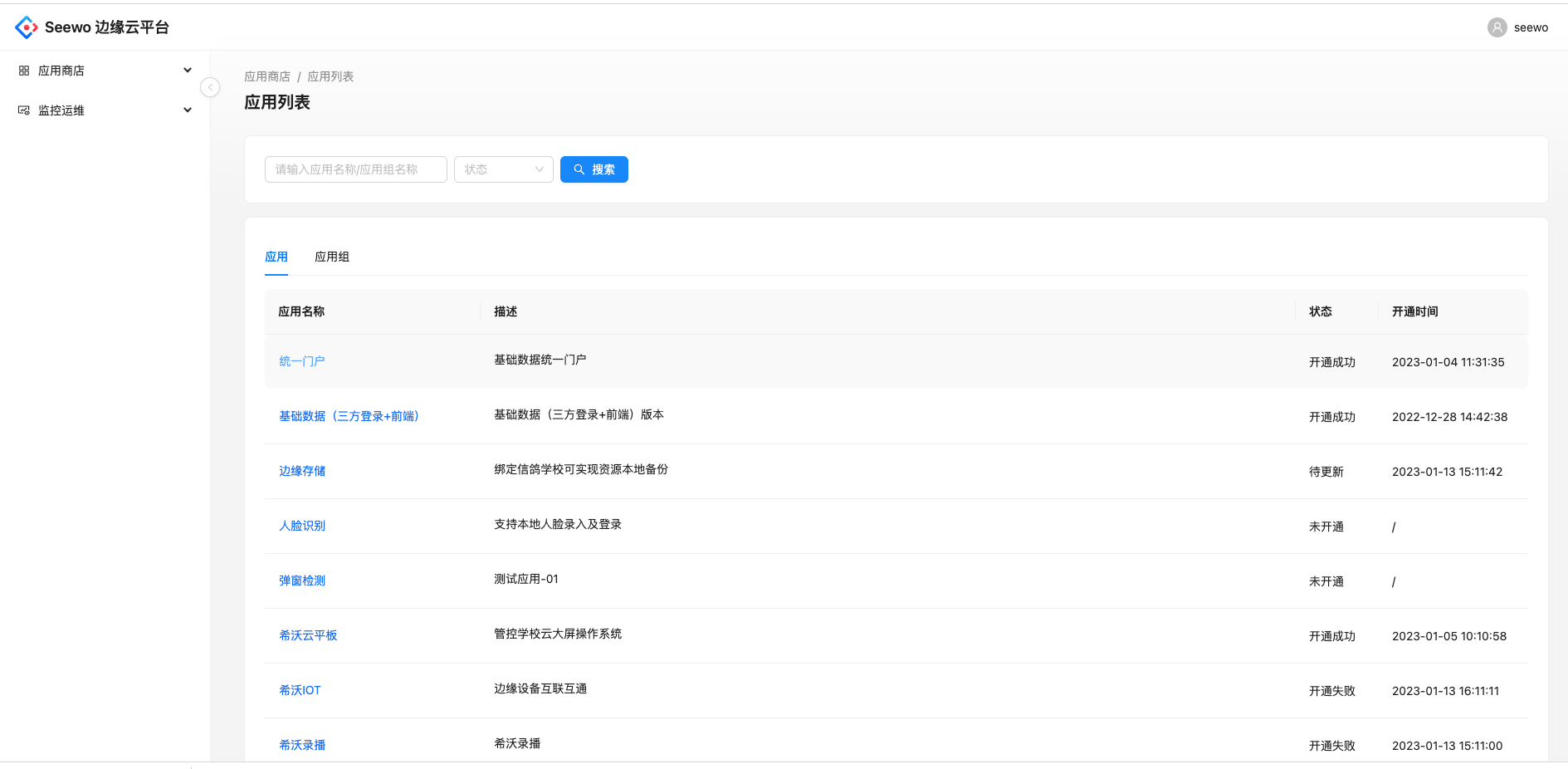
Task: Click the 开通失败 status of 希沃IOT
Action: point(1332,691)
